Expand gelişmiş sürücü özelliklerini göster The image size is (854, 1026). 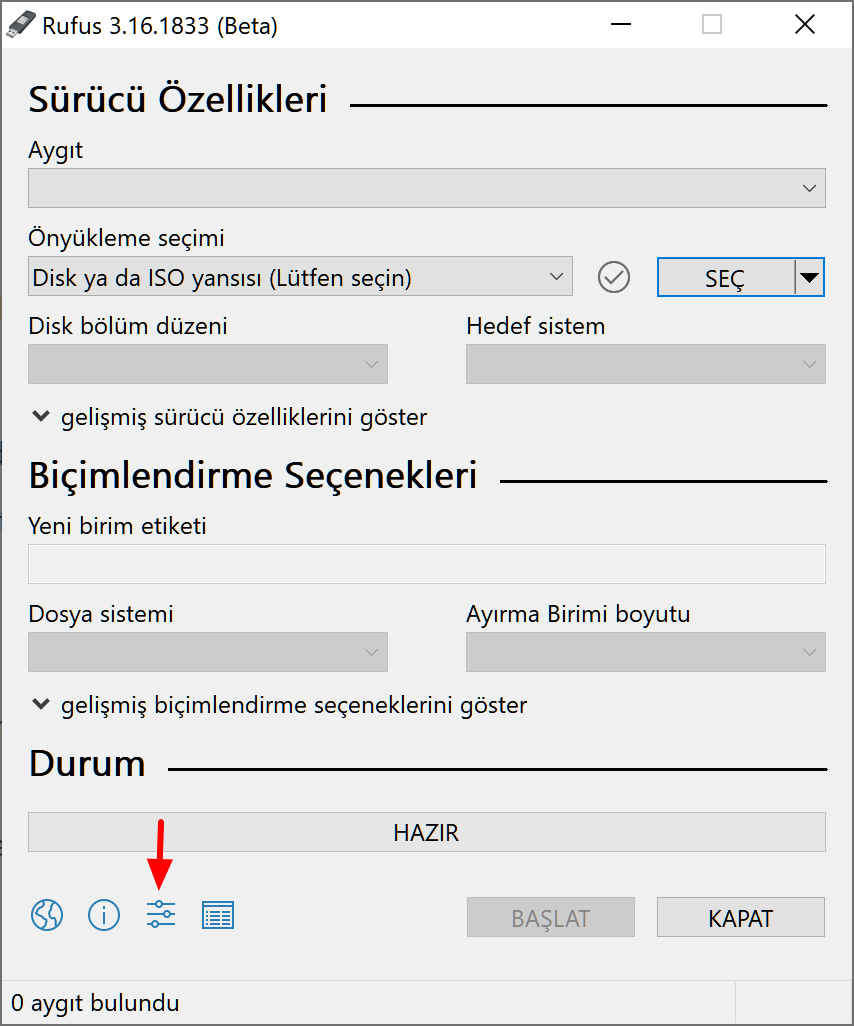(x=230, y=417)
